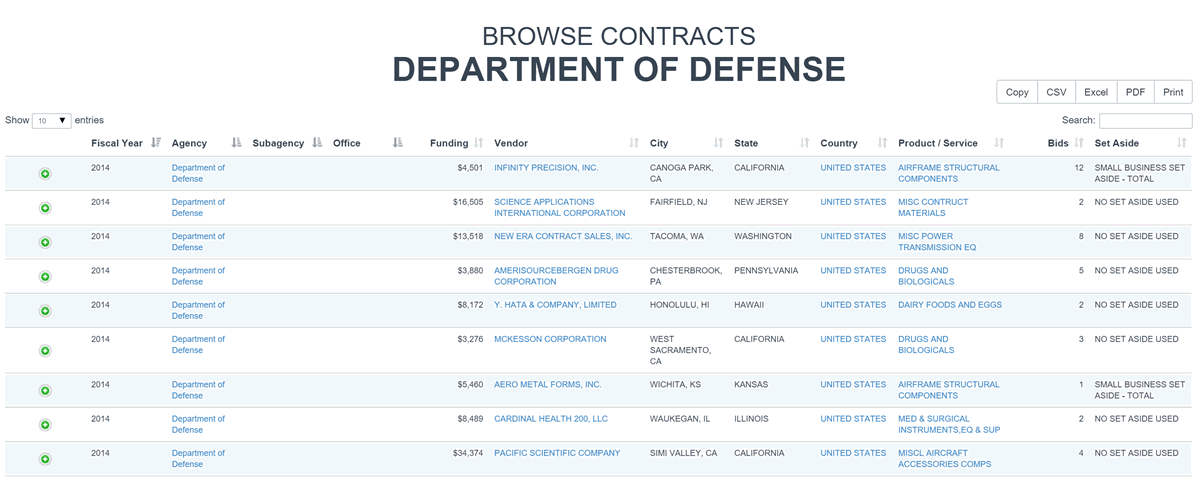Open Airframe Structural Components link in first row

click(x=948, y=173)
